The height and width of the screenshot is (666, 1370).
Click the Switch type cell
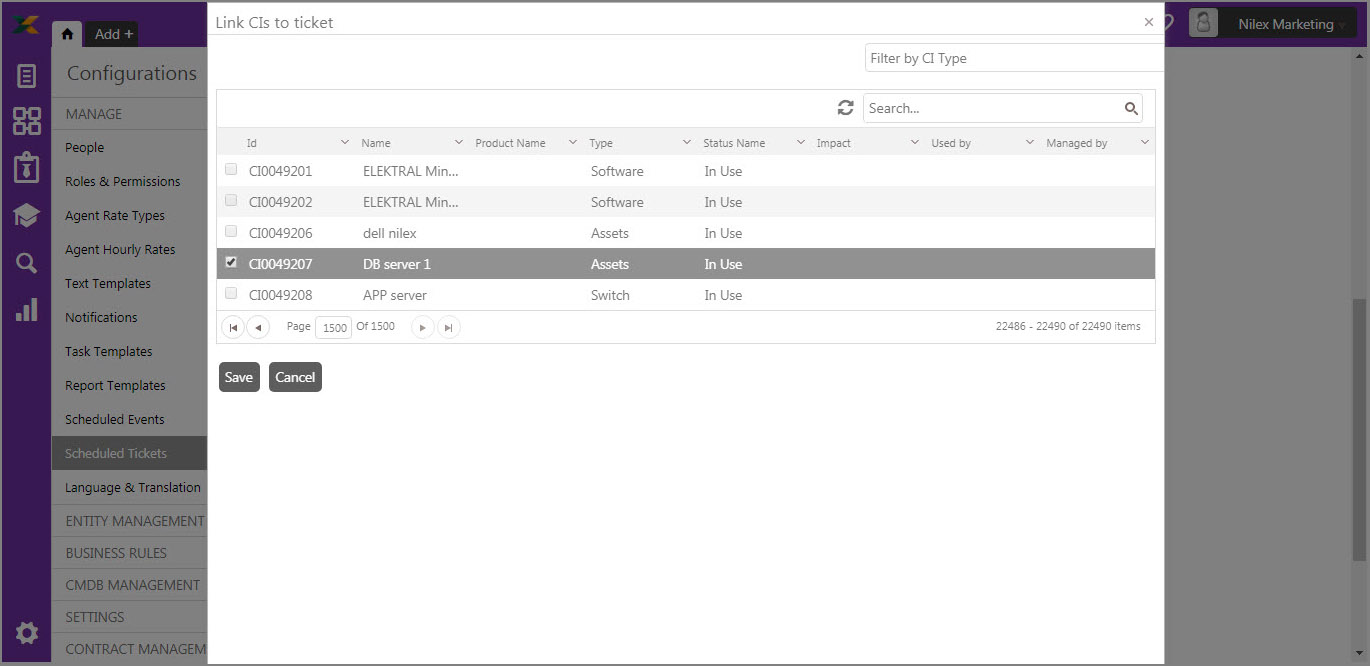[x=610, y=295]
